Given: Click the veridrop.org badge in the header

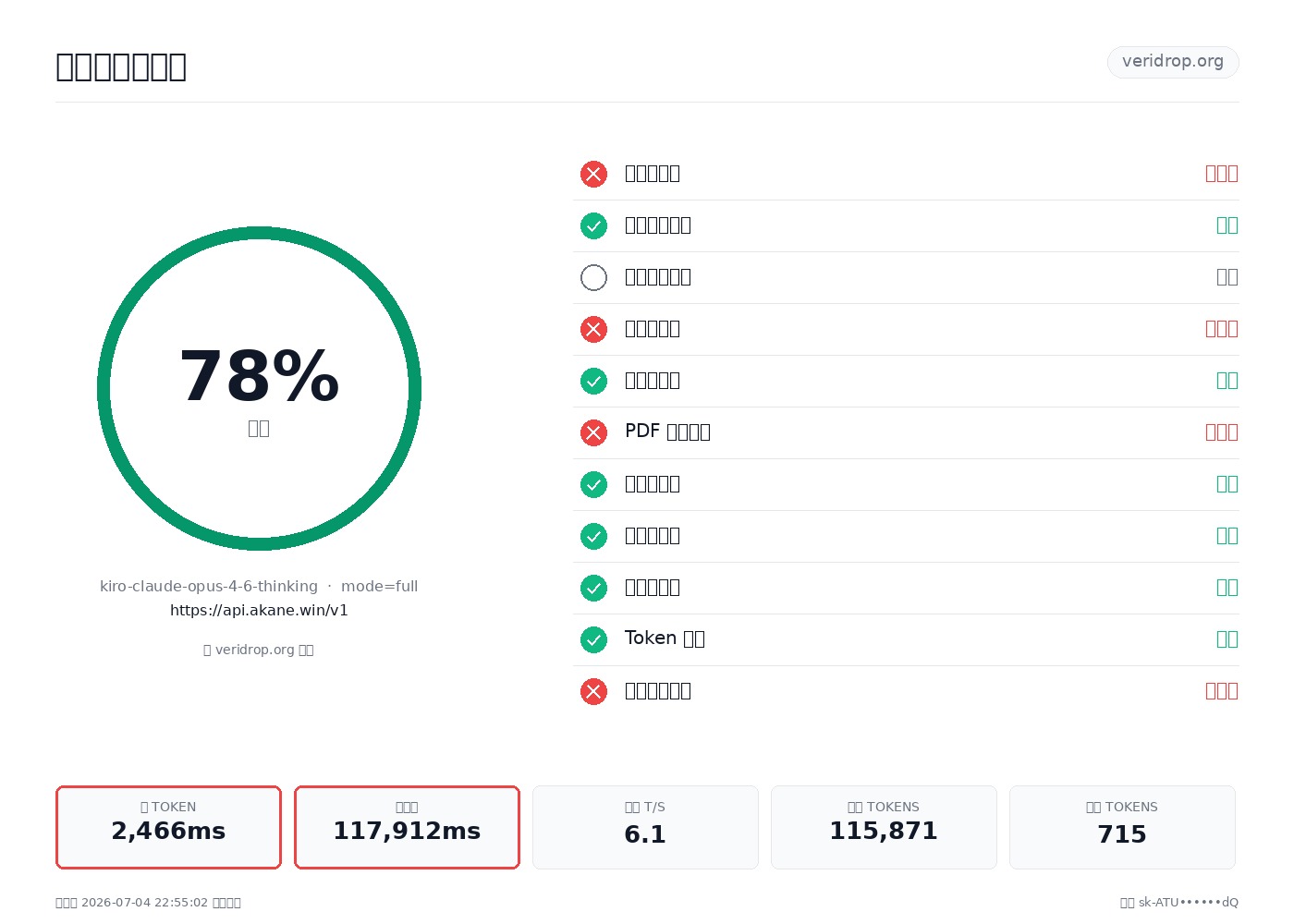Looking at the screenshot, I should coord(1173,62).
